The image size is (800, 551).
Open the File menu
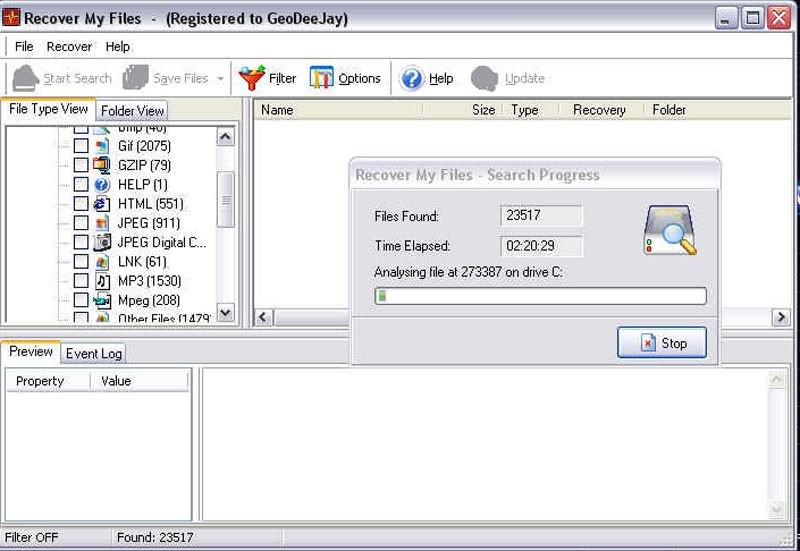click(24, 46)
